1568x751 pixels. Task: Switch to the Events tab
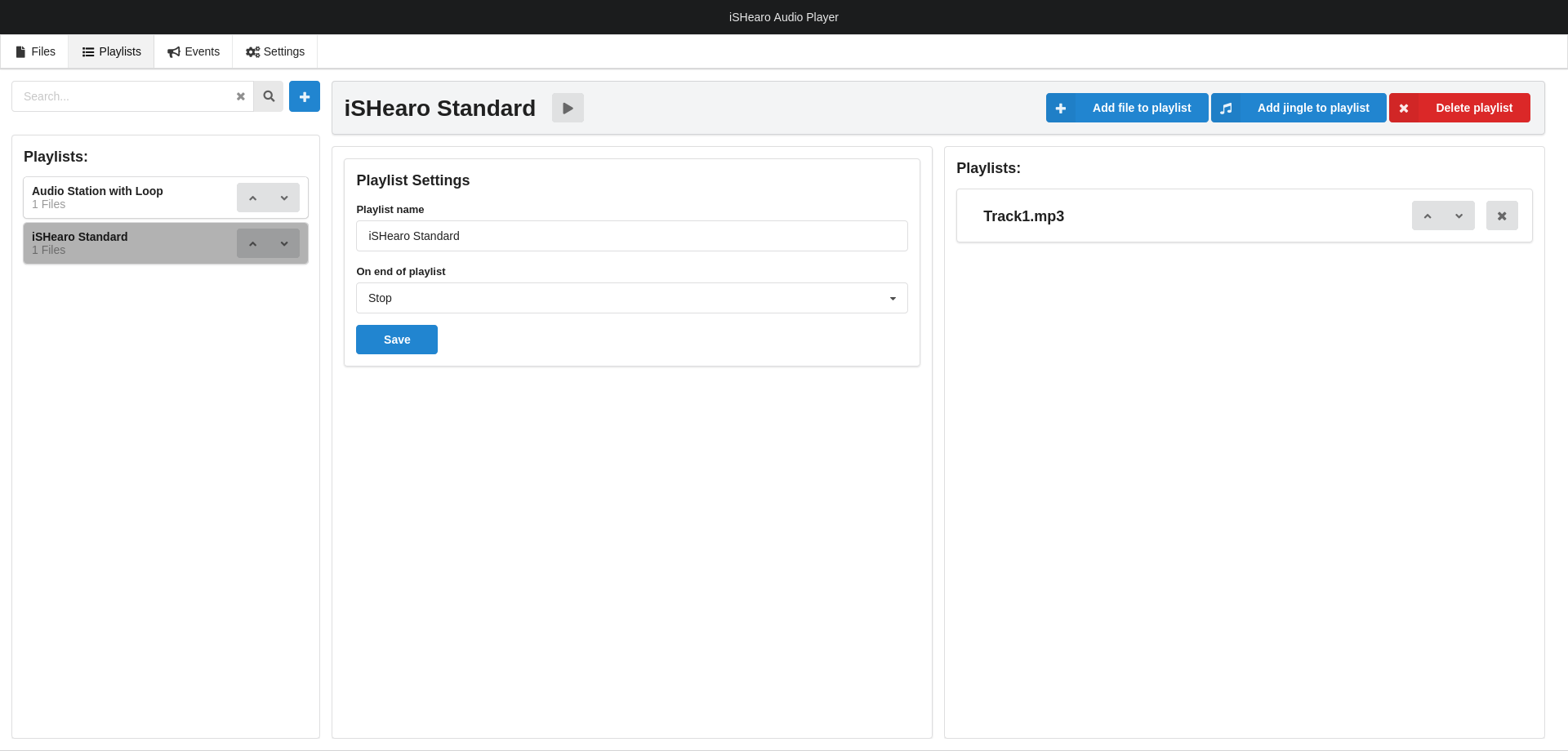194,51
